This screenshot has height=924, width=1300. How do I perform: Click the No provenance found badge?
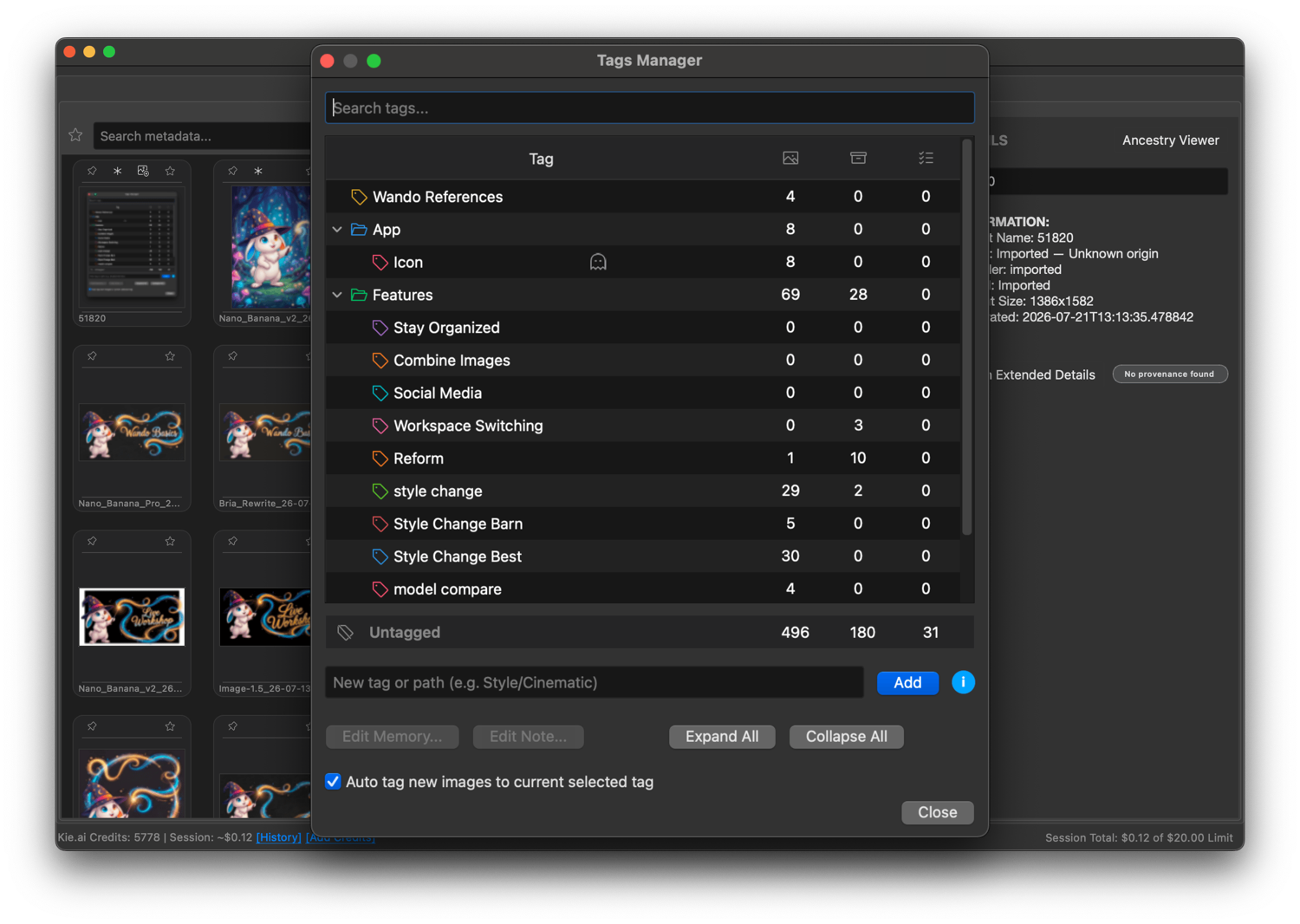point(1169,374)
